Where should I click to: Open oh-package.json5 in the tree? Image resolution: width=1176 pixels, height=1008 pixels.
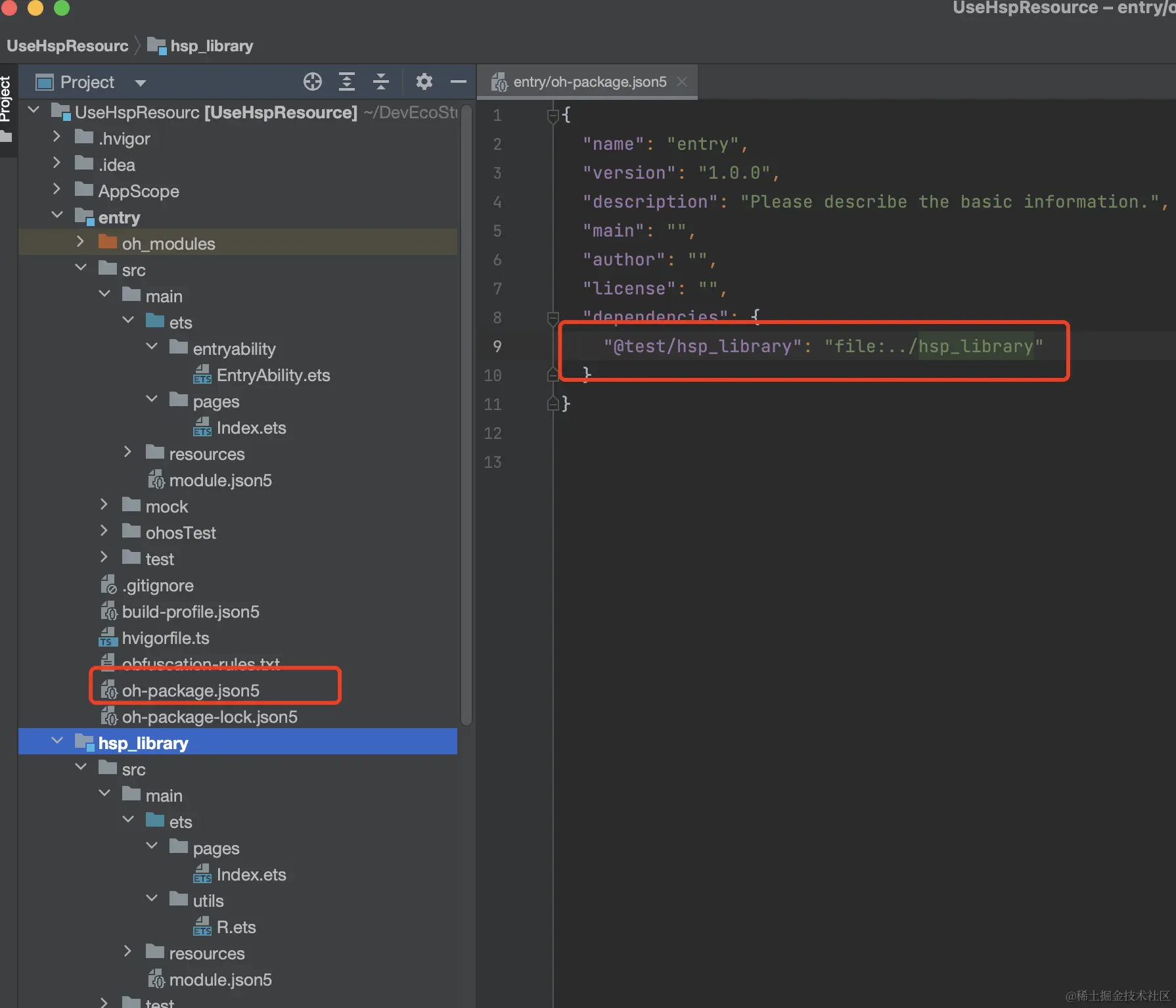click(x=191, y=691)
